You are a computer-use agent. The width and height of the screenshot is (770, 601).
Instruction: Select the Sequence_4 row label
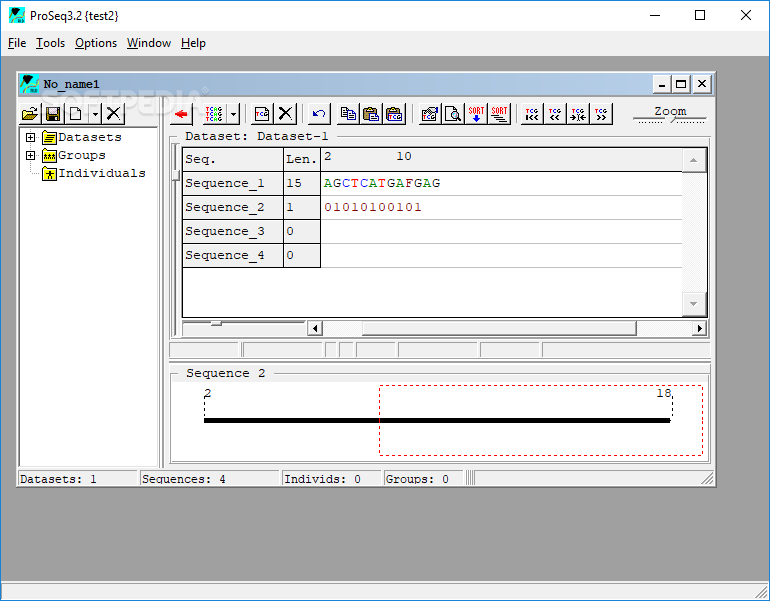233,255
